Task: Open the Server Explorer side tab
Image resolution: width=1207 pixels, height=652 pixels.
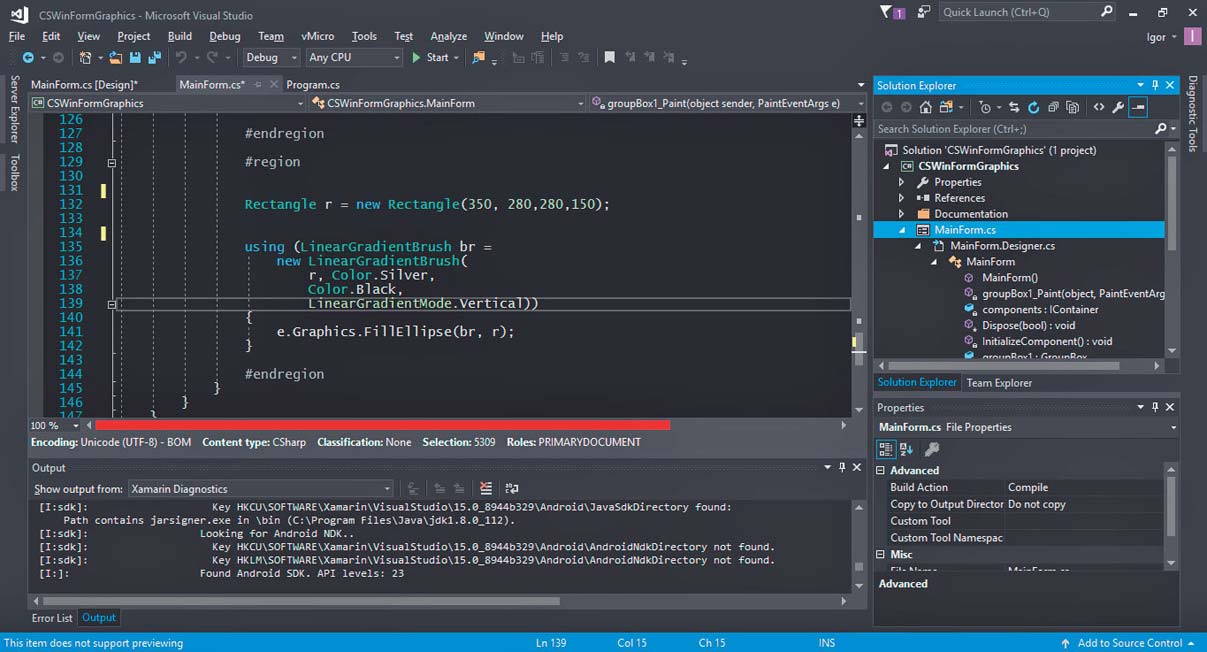Action: tap(14, 108)
